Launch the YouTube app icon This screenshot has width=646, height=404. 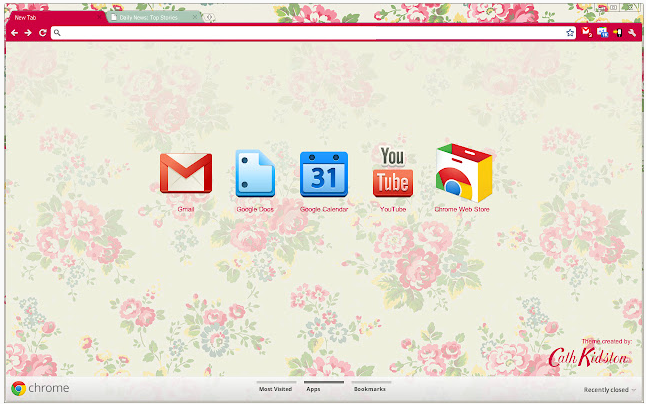[x=393, y=171]
